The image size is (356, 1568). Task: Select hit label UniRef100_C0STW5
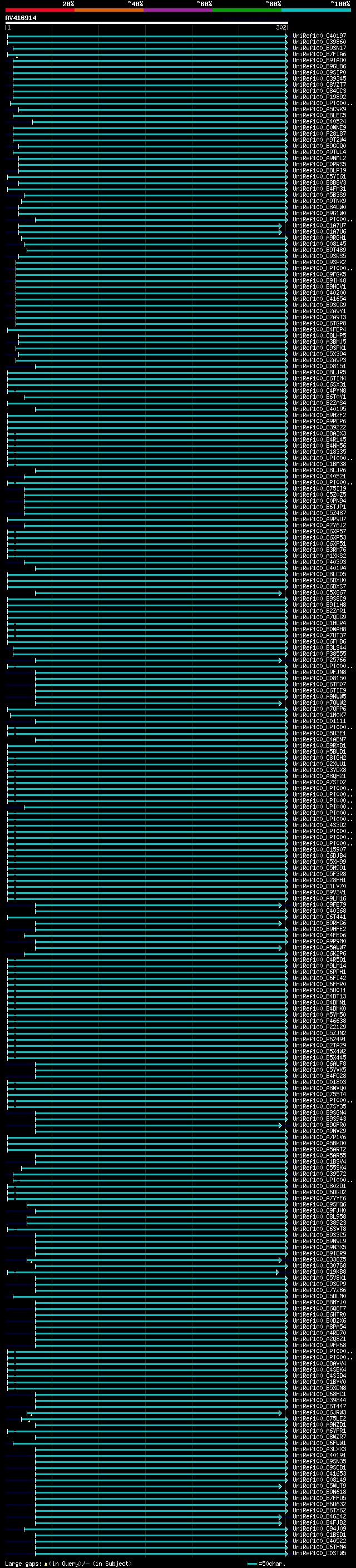[x=319, y=1554]
